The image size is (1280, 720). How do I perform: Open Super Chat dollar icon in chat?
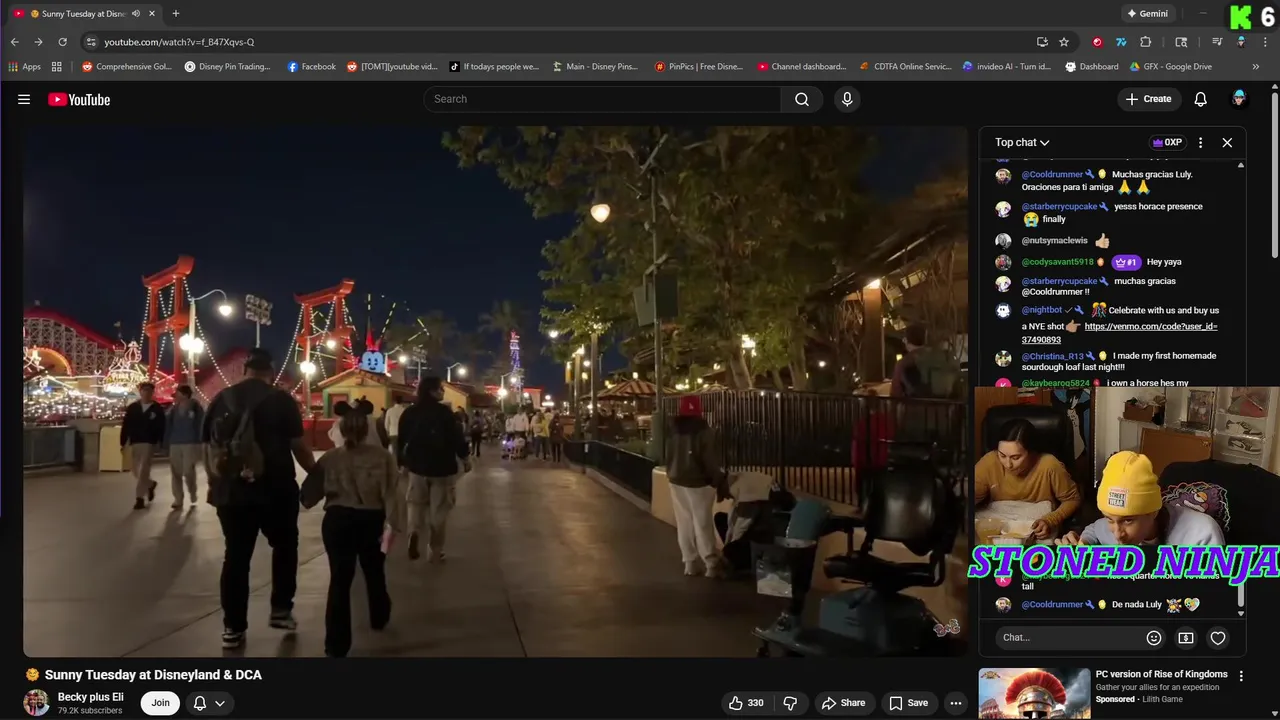point(1186,637)
